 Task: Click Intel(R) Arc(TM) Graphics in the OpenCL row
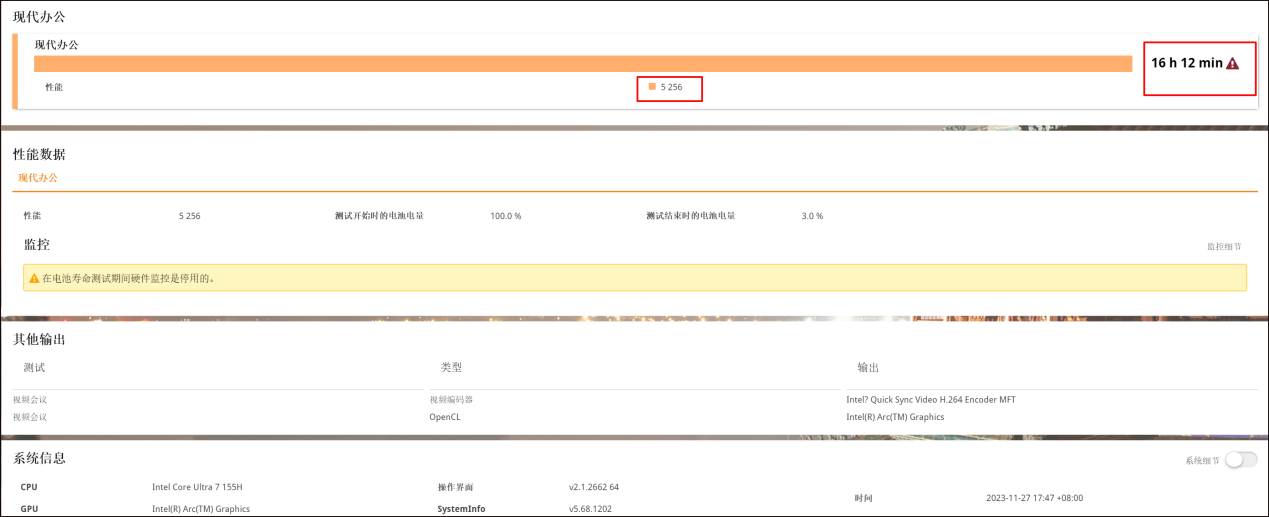click(x=895, y=417)
